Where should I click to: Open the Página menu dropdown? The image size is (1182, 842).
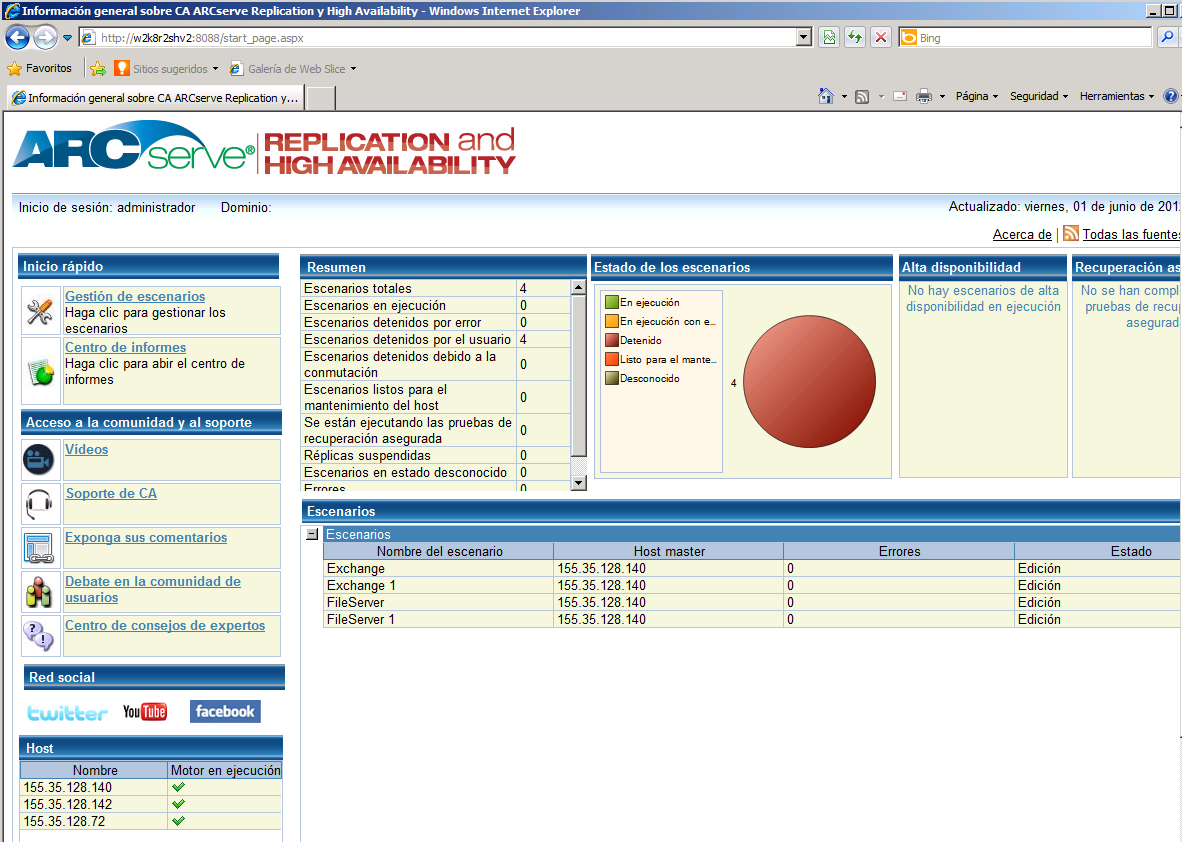point(977,96)
